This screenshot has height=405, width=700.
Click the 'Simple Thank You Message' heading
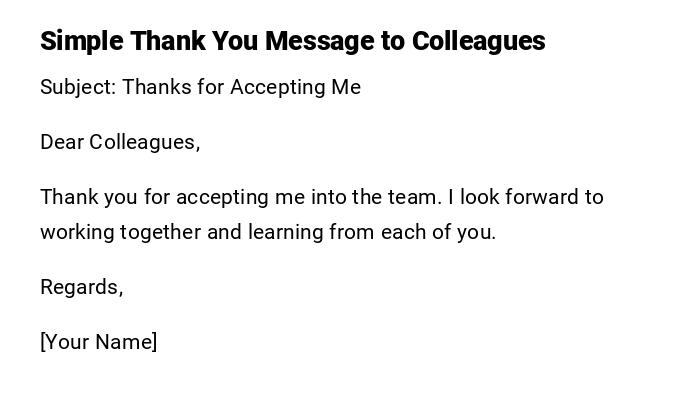click(292, 41)
